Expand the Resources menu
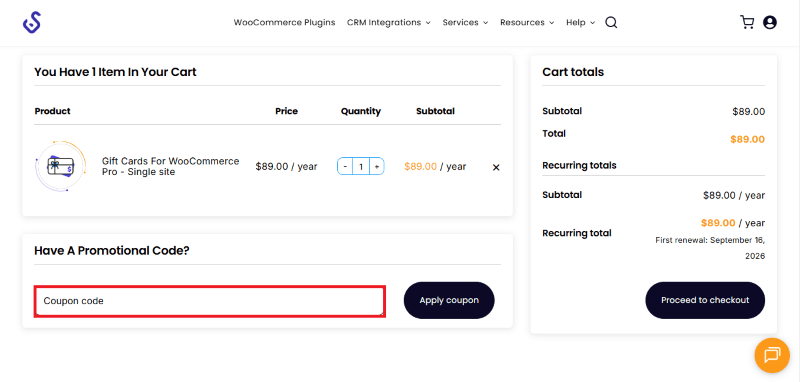The width and height of the screenshot is (800, 382). pos(527,22)
